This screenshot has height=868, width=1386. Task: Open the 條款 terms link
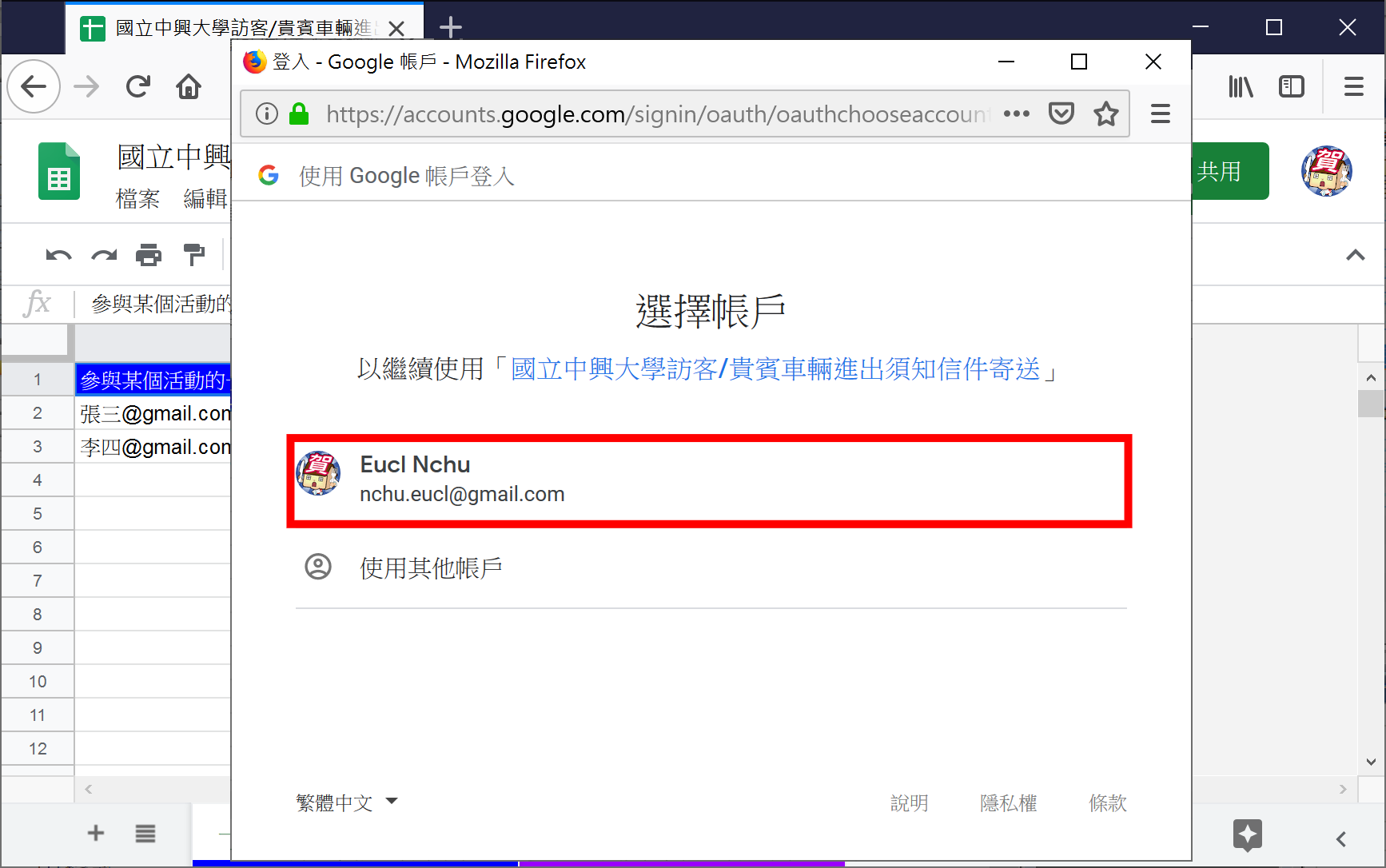pyautogui.click(x=1108, y=802)
